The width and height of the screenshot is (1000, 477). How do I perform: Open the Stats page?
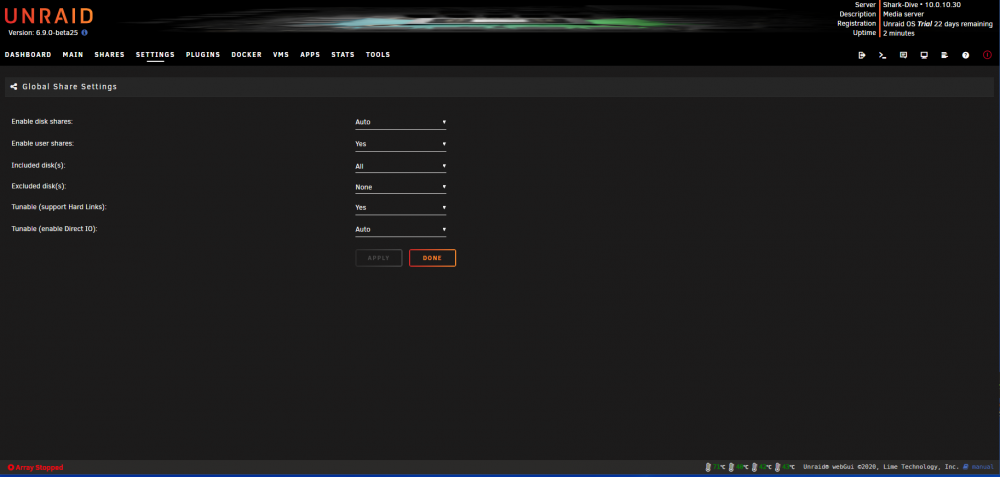[x=342, y=55]
